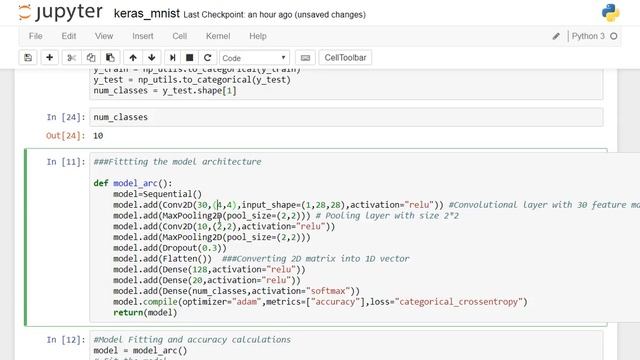
Task: Click Python 3 kernel name
Action: click(588, 36)
